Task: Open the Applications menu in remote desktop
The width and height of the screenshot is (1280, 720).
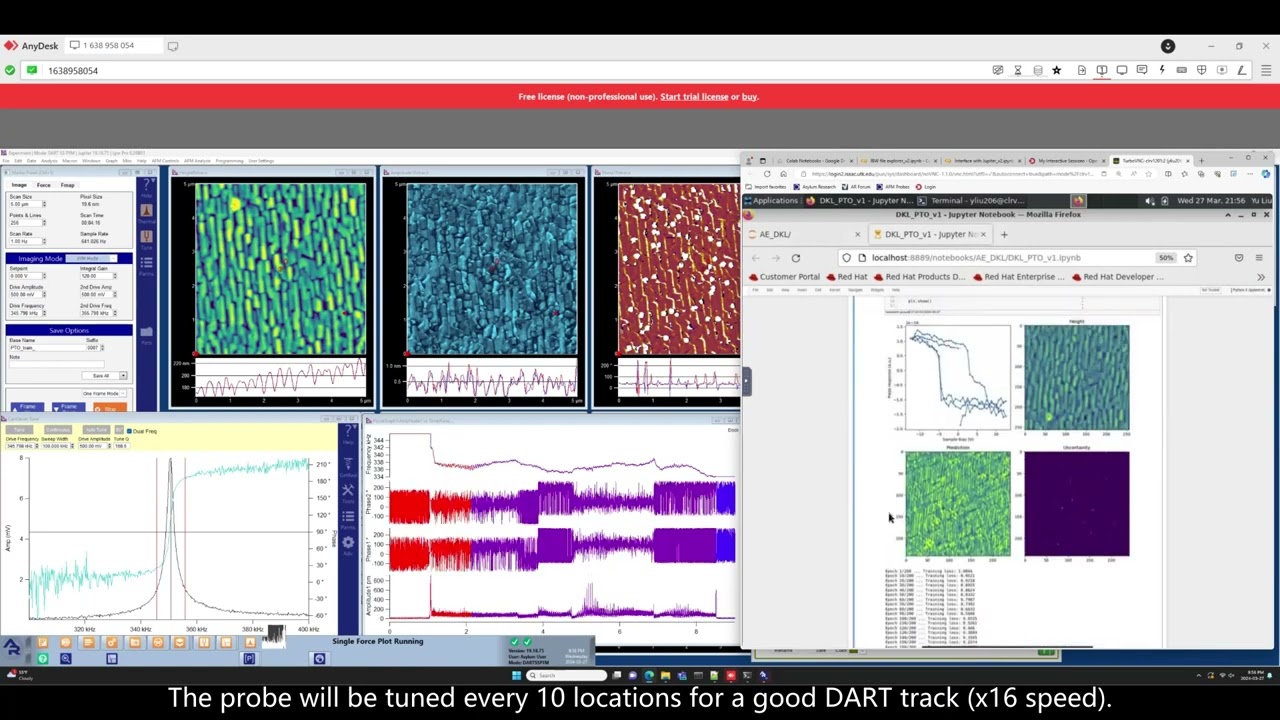Action: tap(775, 201)
